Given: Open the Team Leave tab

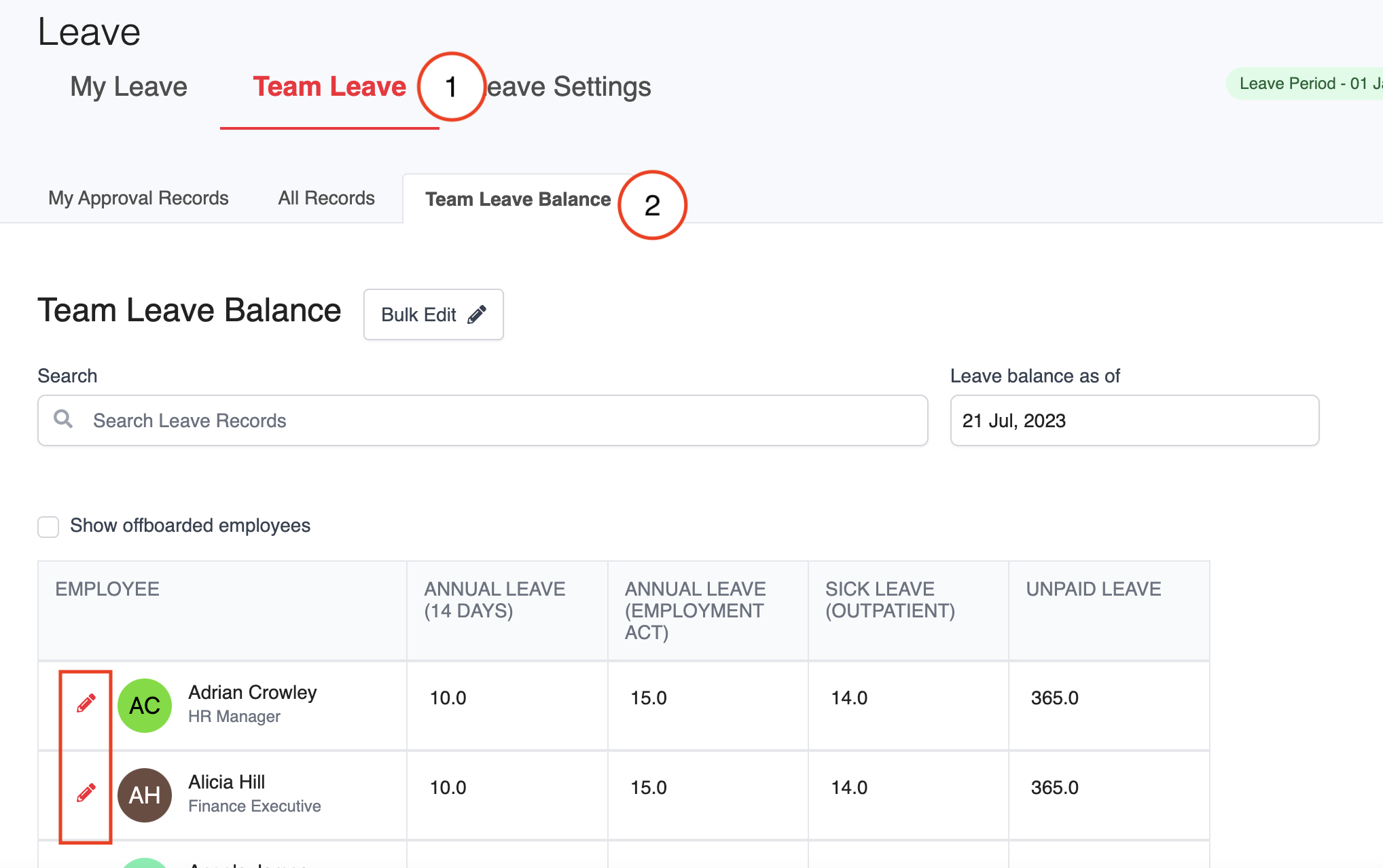Looking at the screenshot, I should [x=329, y=87].
